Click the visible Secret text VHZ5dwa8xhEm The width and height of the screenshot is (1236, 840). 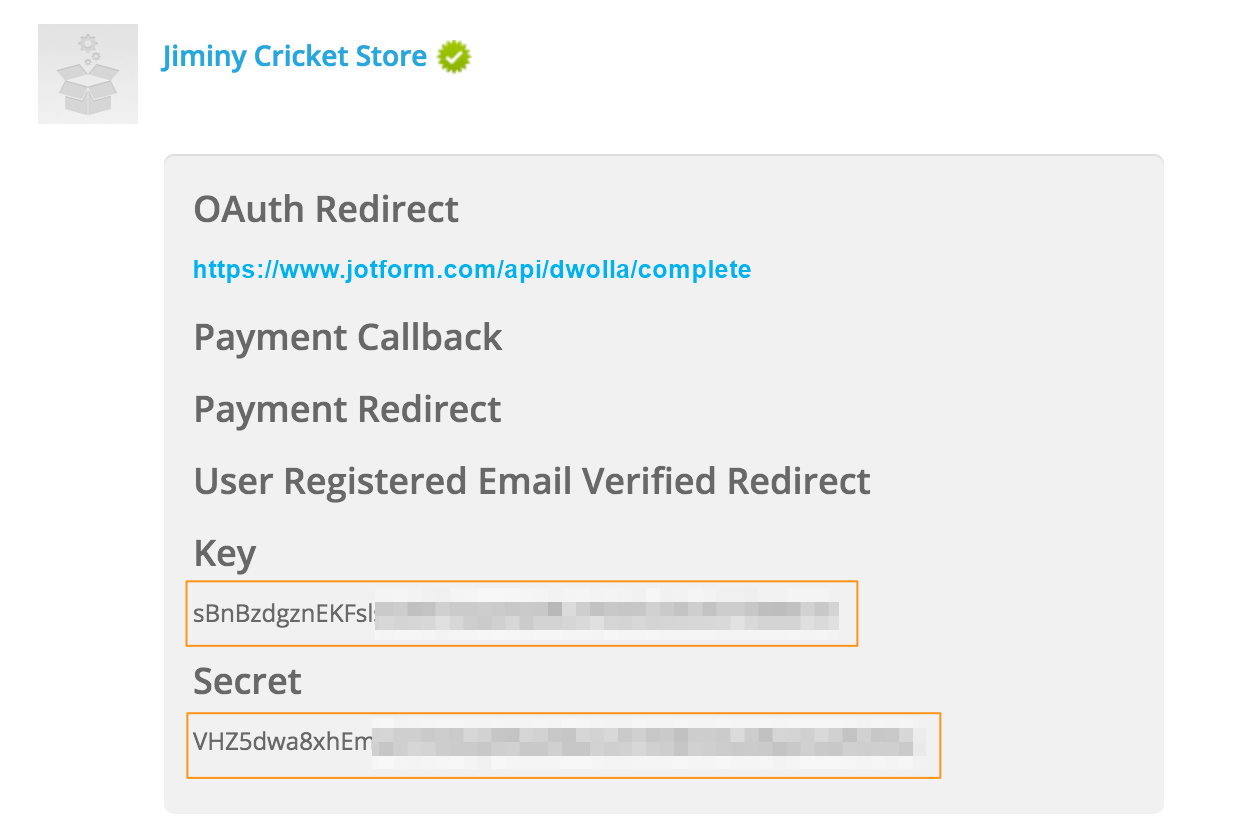point(282,744)
